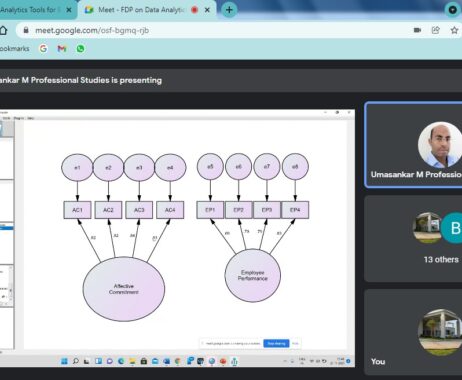Bookmark this page with star icon

(454, 30)
